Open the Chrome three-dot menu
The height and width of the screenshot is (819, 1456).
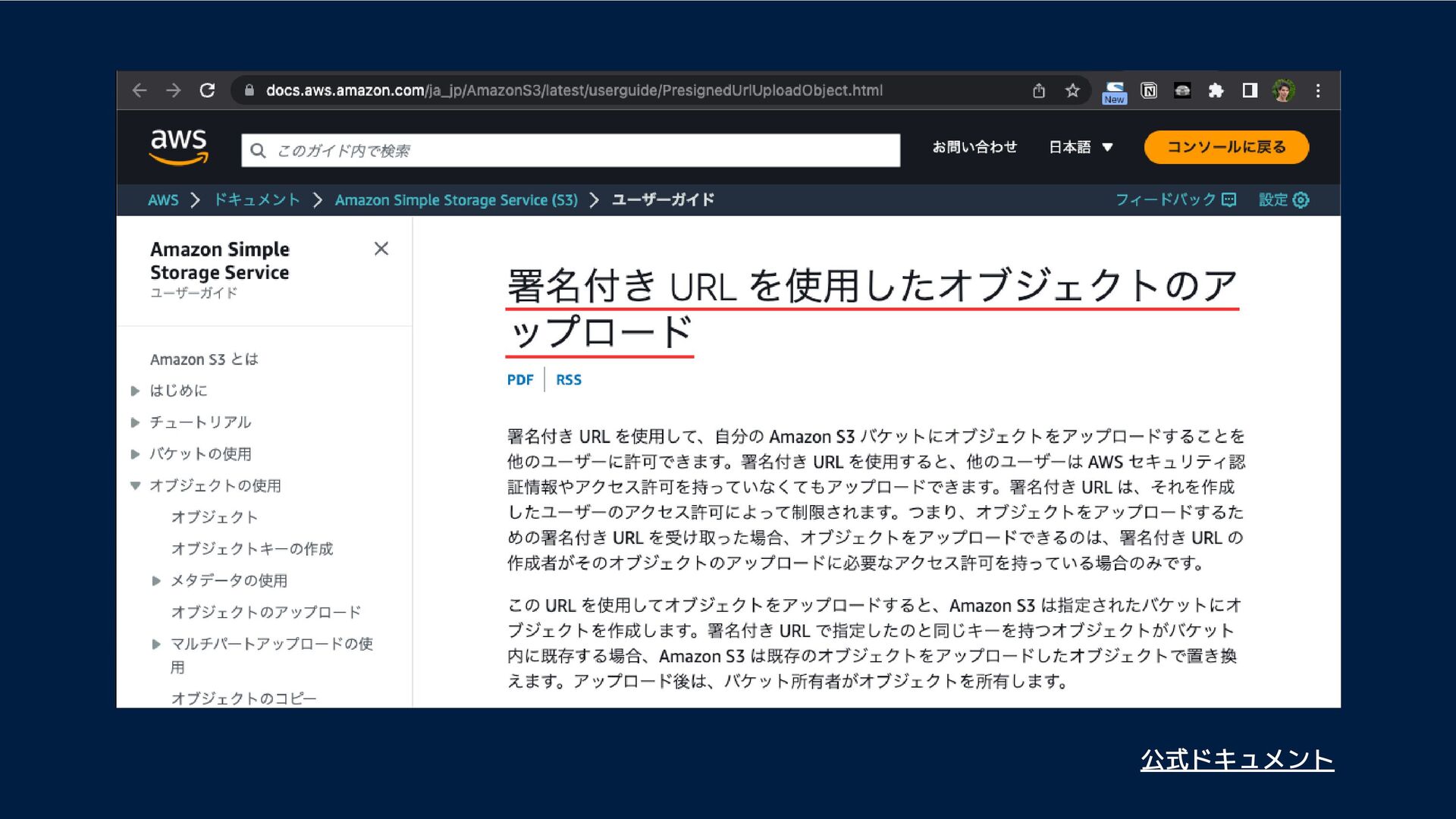pyautogui.click(x=1318, y=90)
